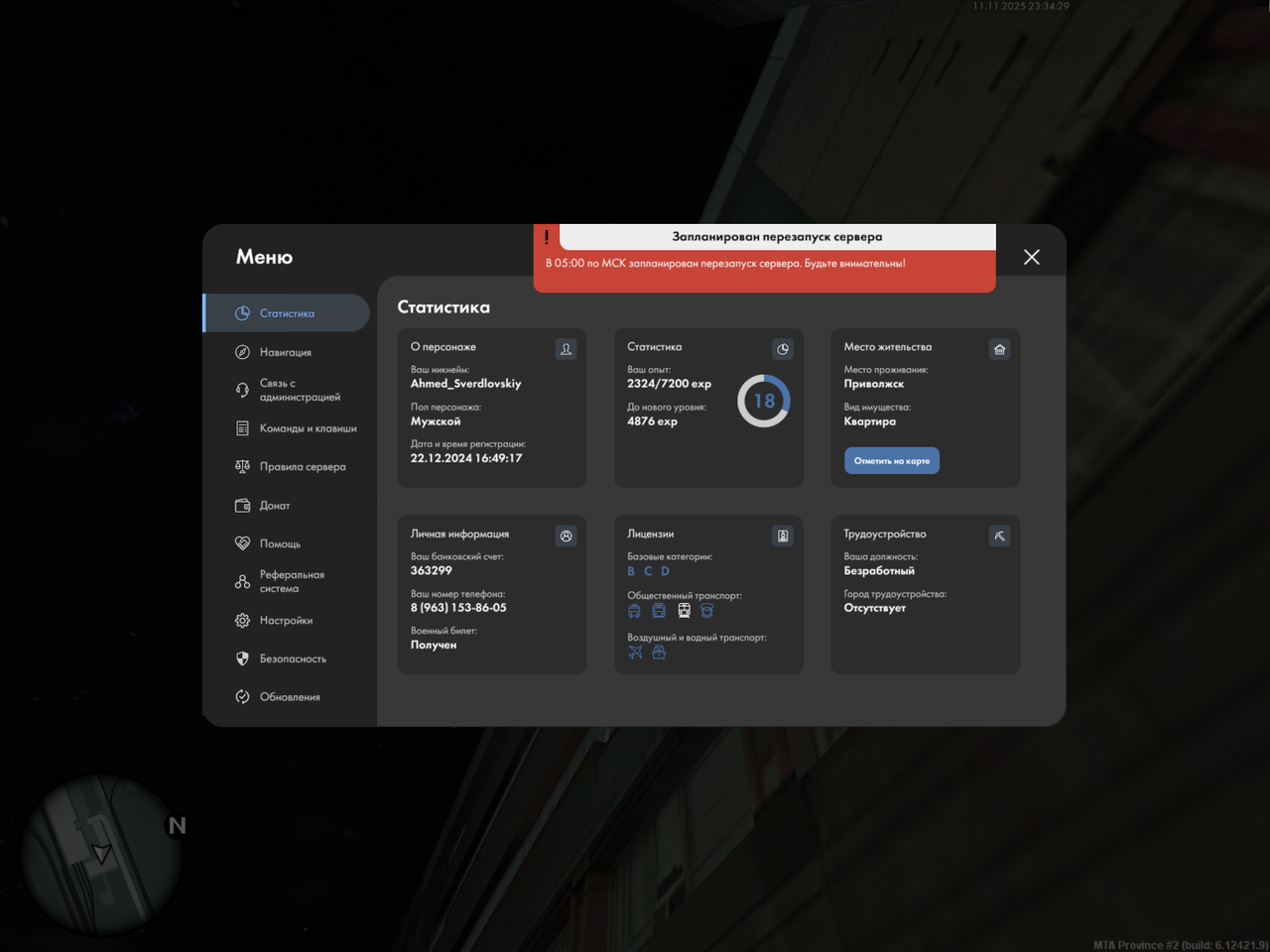Click the pickaxe icon in Трудоустройство card

(999, 535)
